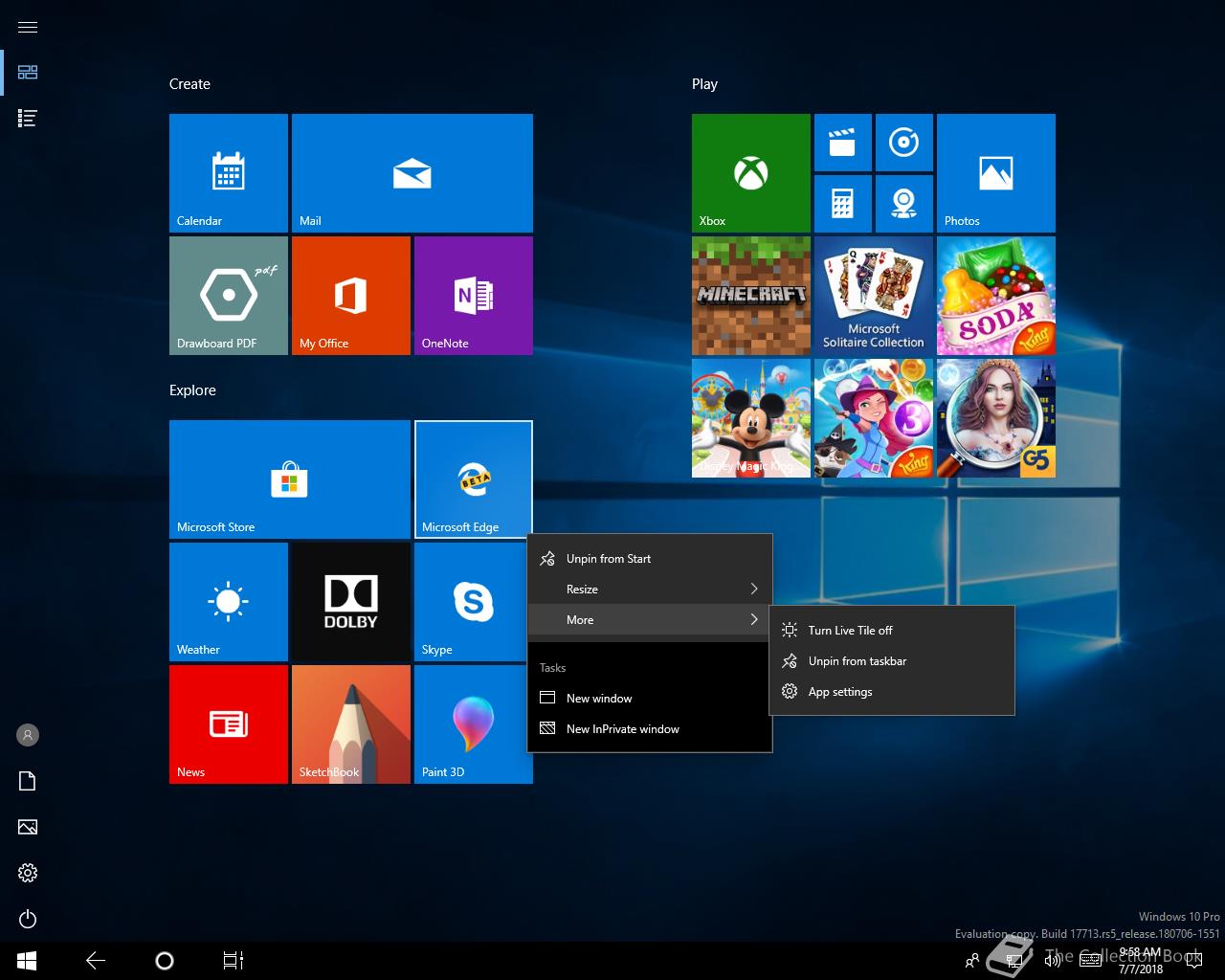Open the Xbox tile
The image size is (1225, 980).
(x=750, y=172)
